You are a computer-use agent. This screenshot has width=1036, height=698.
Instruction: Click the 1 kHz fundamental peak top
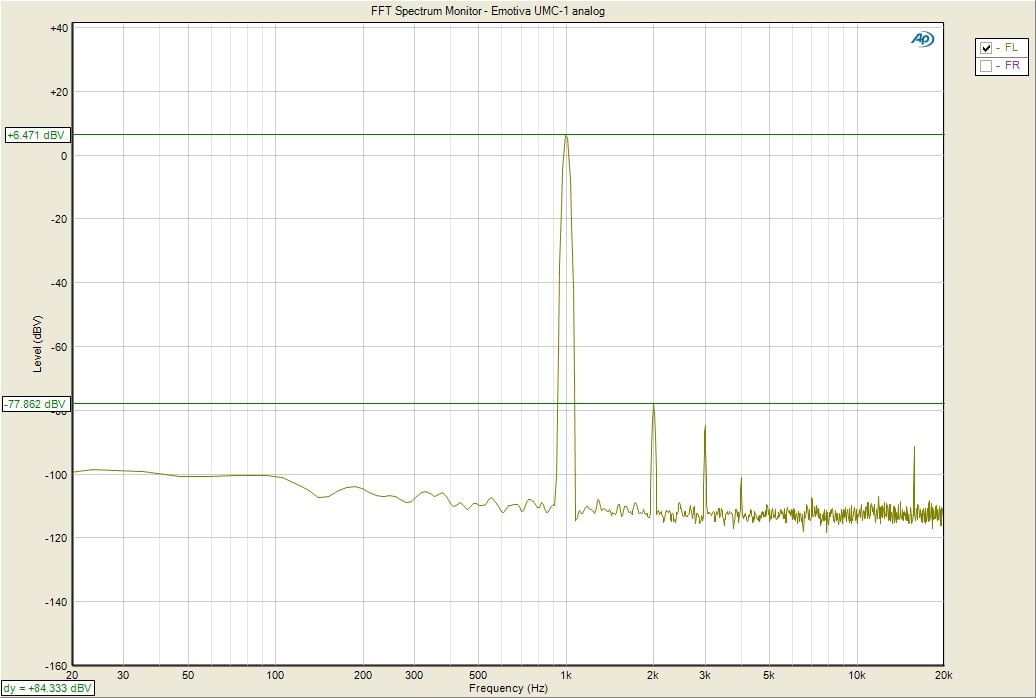[x=566, y=137]
